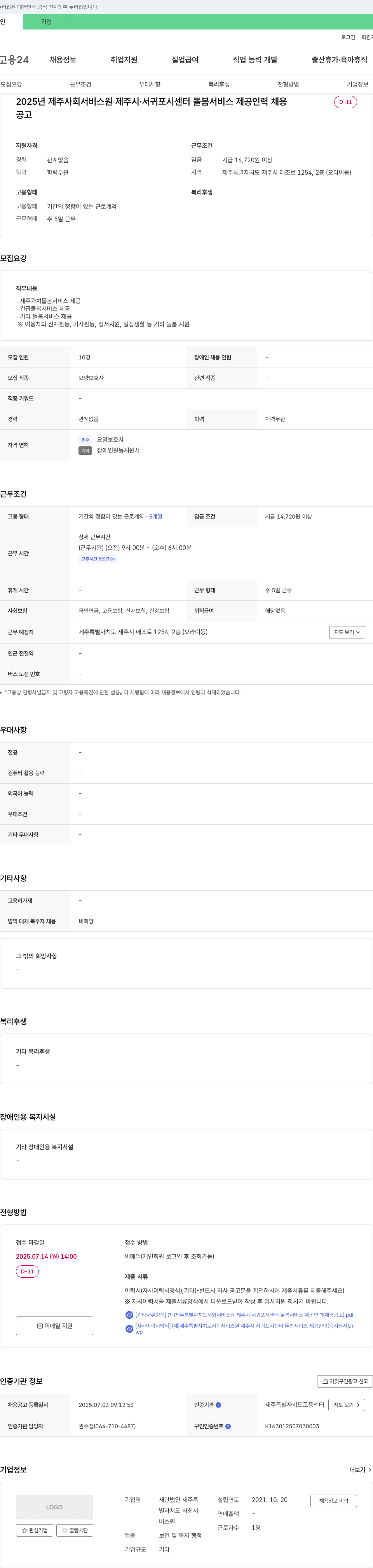Click the help icon next to 구인인증번호
Viewport: 373px width, 1568px height.
click(x=228, y=1426)
